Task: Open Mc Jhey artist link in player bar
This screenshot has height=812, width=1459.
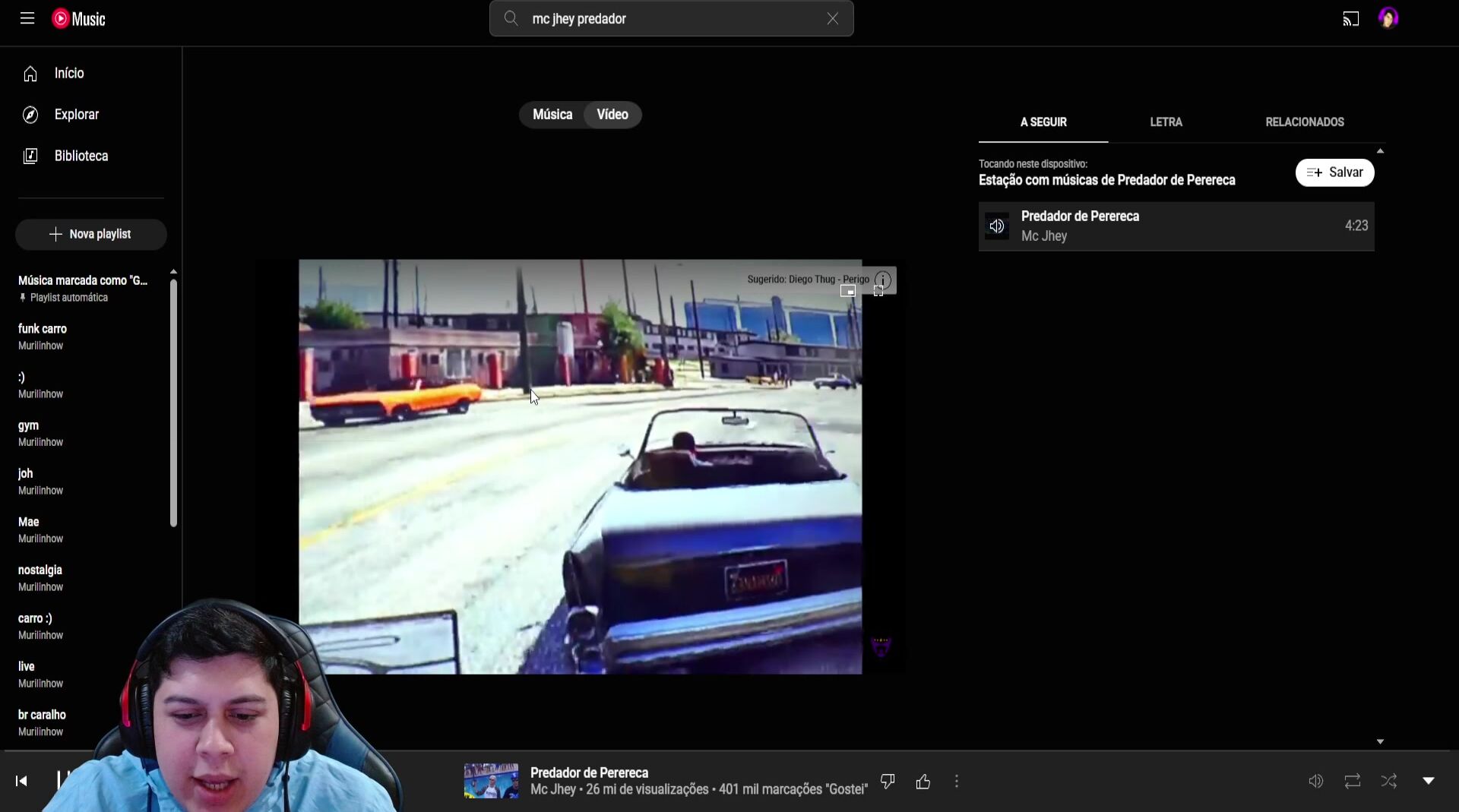Action: (x=553, y=790)
